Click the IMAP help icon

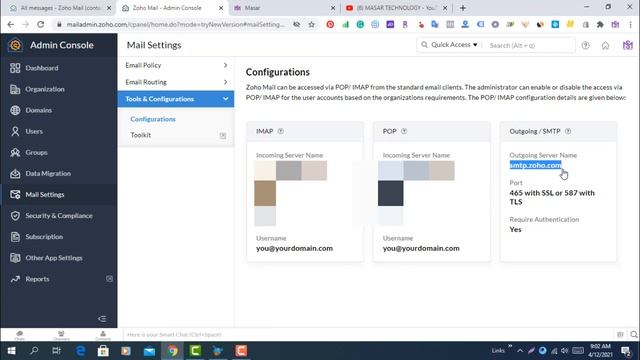[x=281, y=131]
